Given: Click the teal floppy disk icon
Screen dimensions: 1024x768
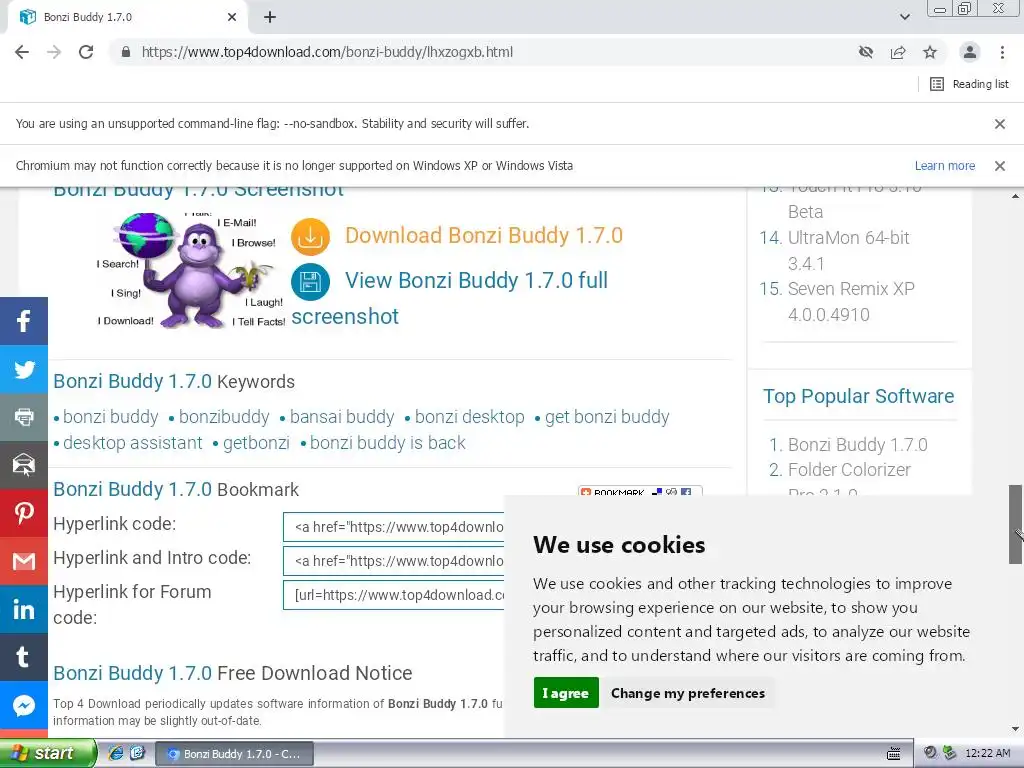Looking at the screenshot, I should (310, 282).
